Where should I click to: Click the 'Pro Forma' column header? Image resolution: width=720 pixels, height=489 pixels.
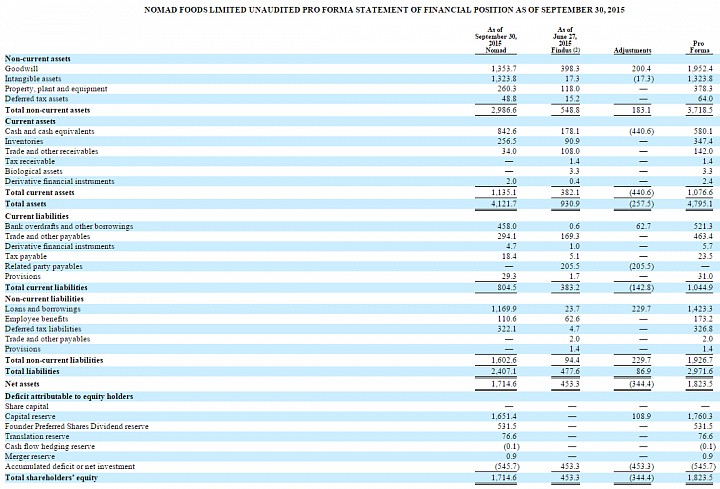(x=698, y=47)
